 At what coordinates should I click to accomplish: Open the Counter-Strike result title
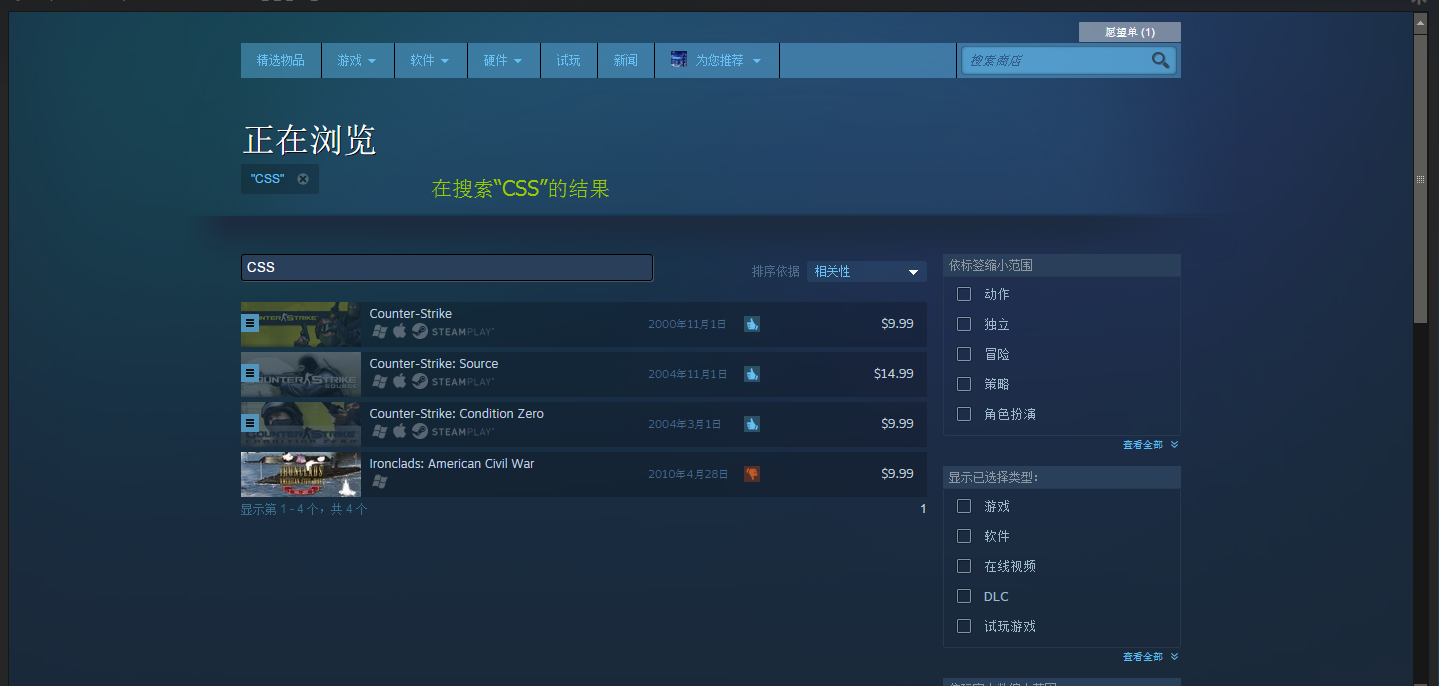click(410, 313)
